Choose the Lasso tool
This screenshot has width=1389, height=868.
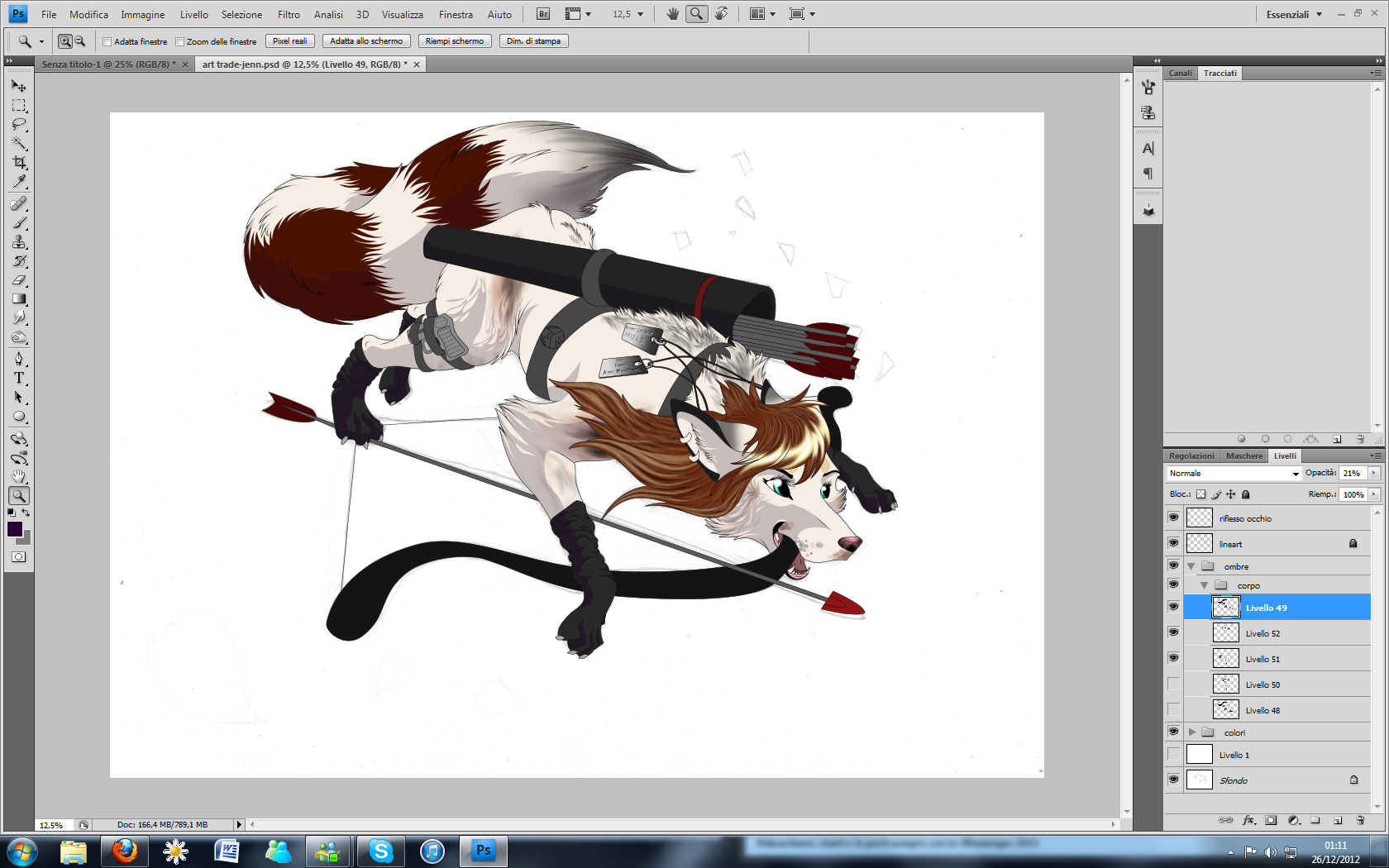point(19,125)
